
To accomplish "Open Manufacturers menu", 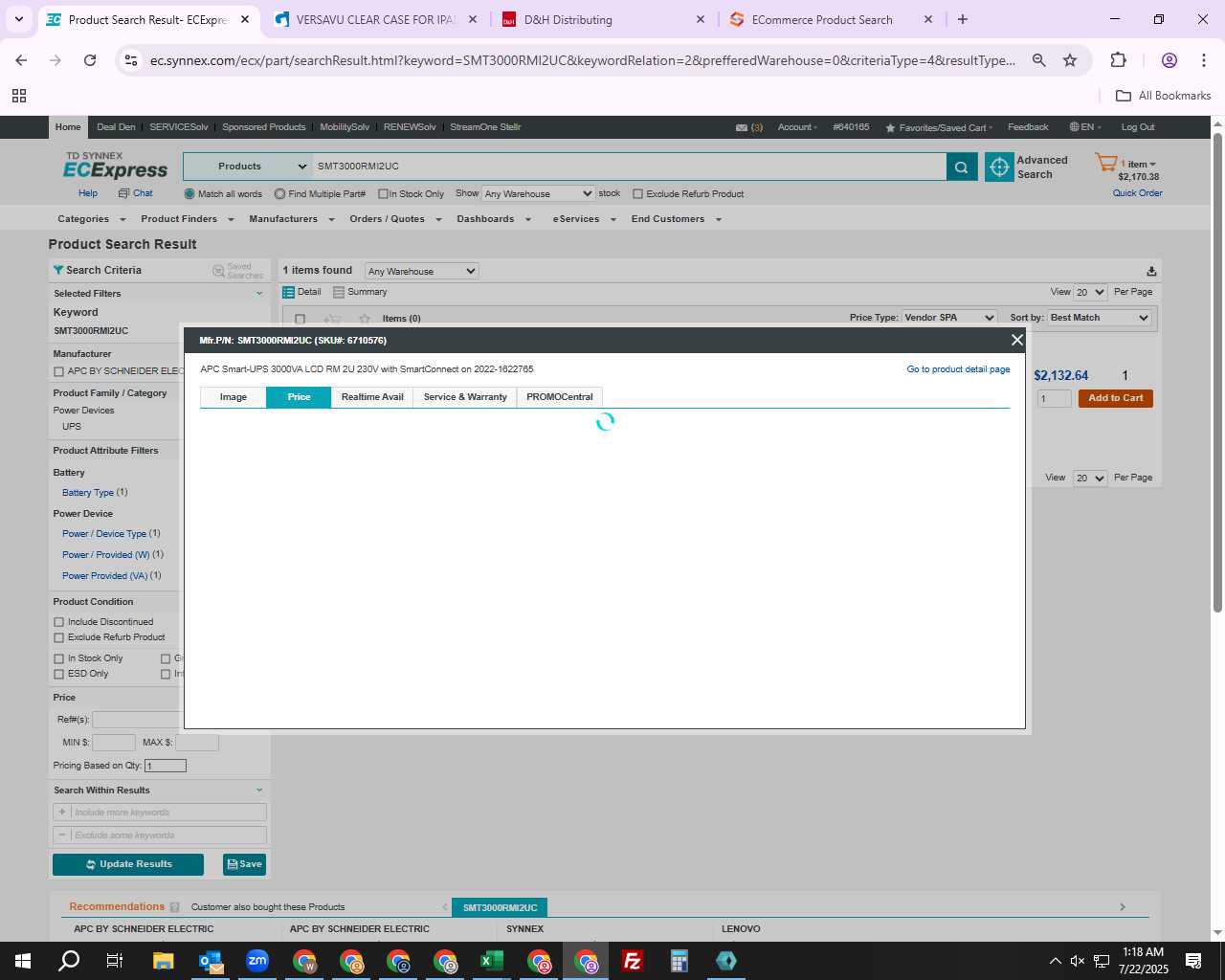I will pos(291,219).
